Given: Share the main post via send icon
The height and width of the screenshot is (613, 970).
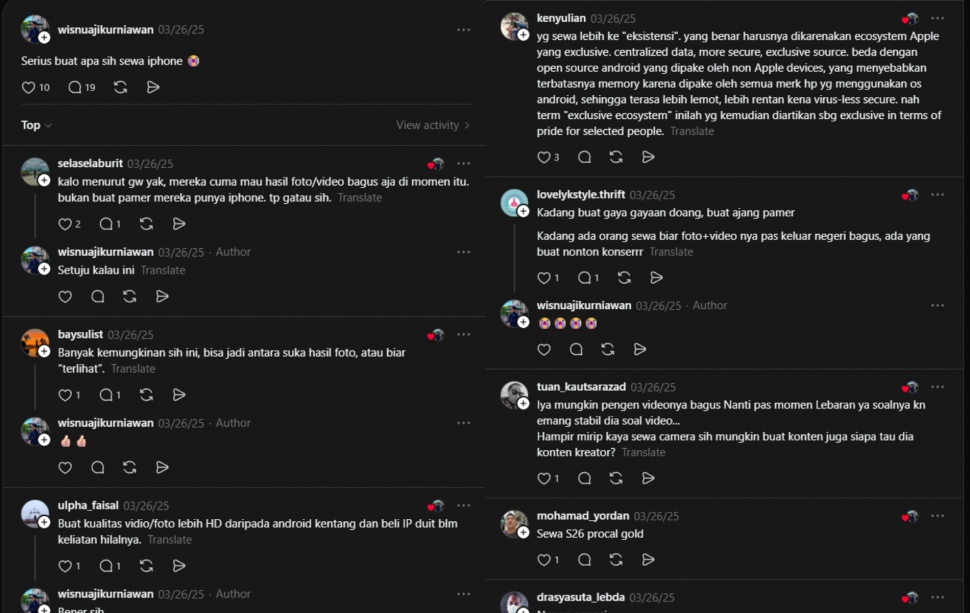Looking at the screenshot, I should click(153, 88).
